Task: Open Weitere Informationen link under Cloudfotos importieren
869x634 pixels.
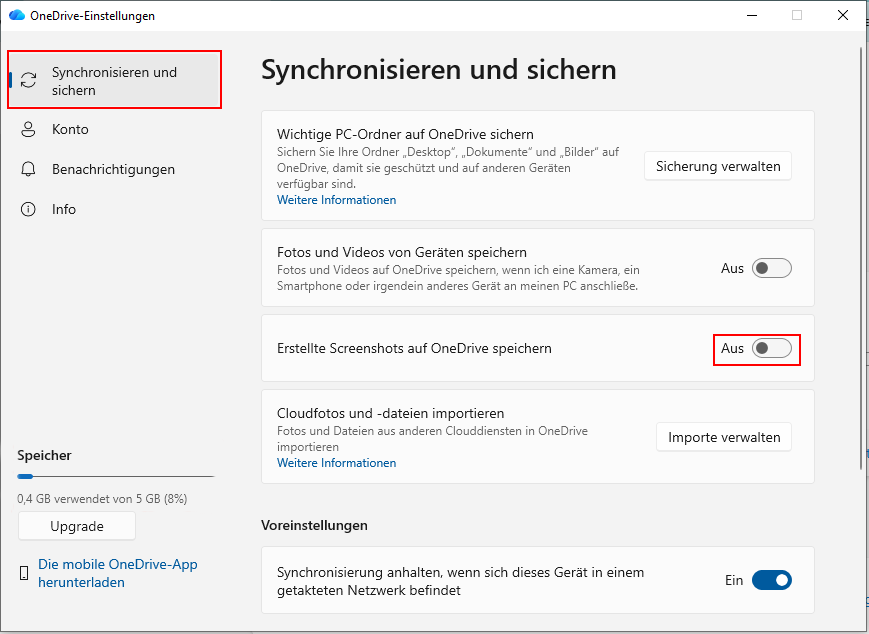Action: pyautogui.click(x=336, y=463)
